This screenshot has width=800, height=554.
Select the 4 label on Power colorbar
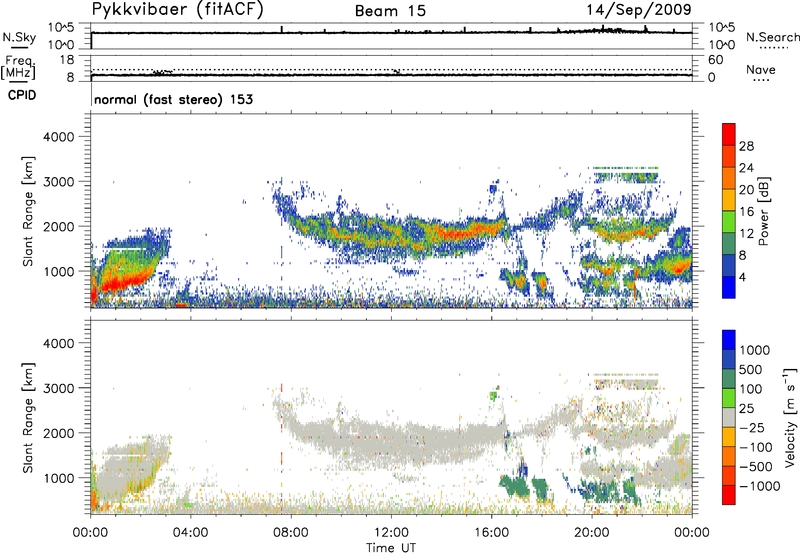742,278
